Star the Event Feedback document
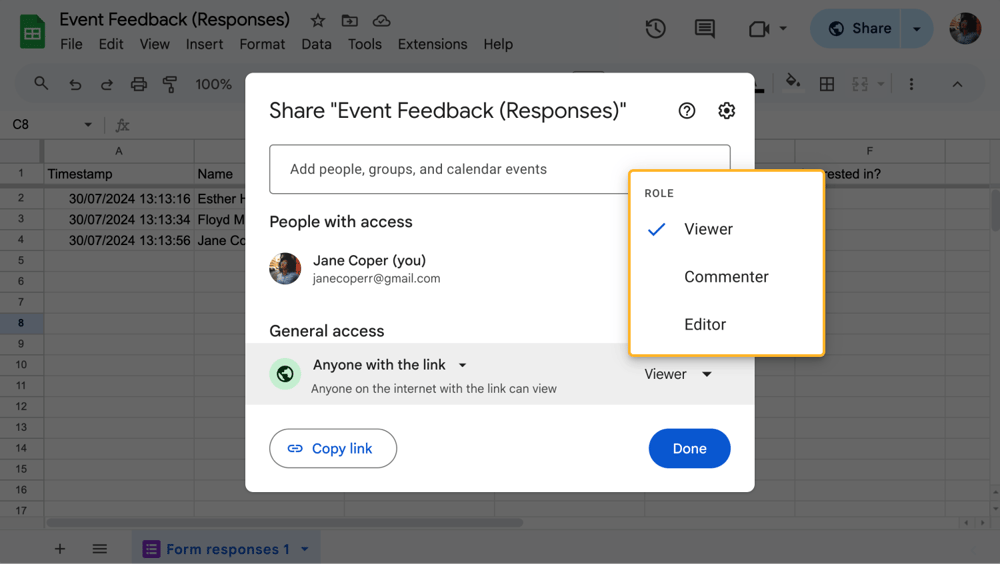Image resolution: width=1000 pixels, height=564 pixels. (x=317, y=21)
